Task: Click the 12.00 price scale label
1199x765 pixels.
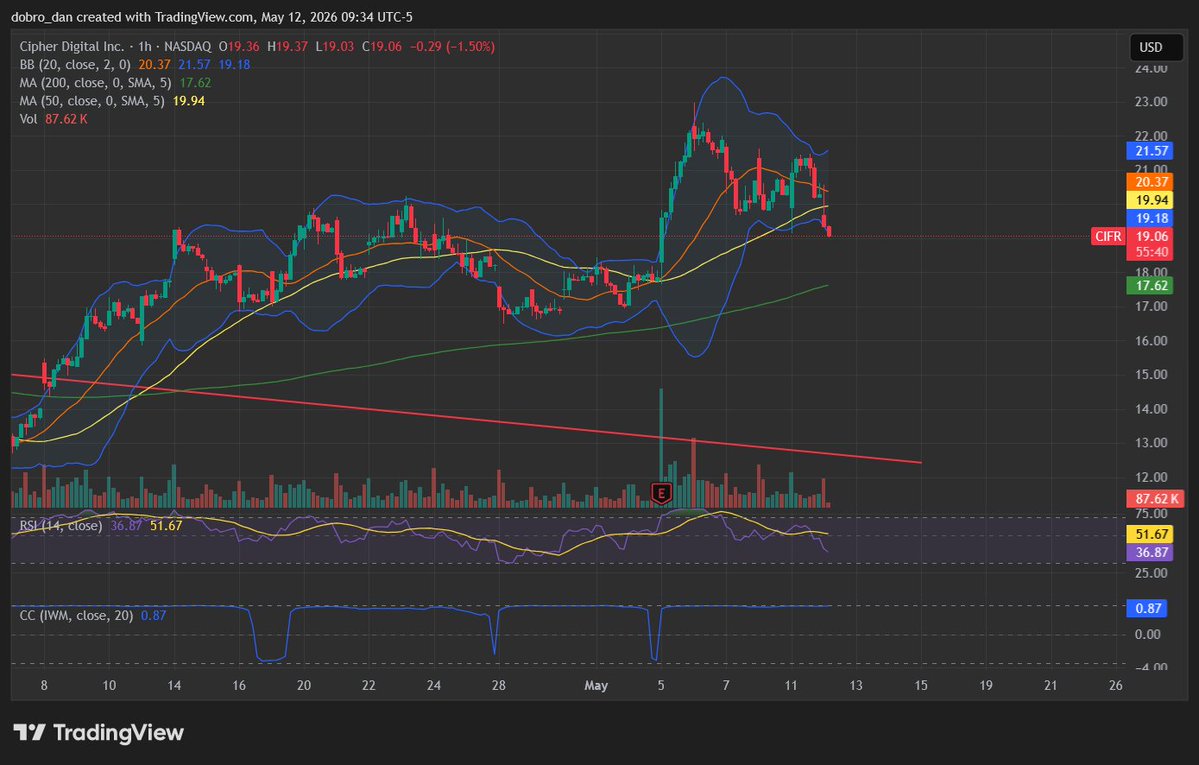Action: click(1151, 477)
